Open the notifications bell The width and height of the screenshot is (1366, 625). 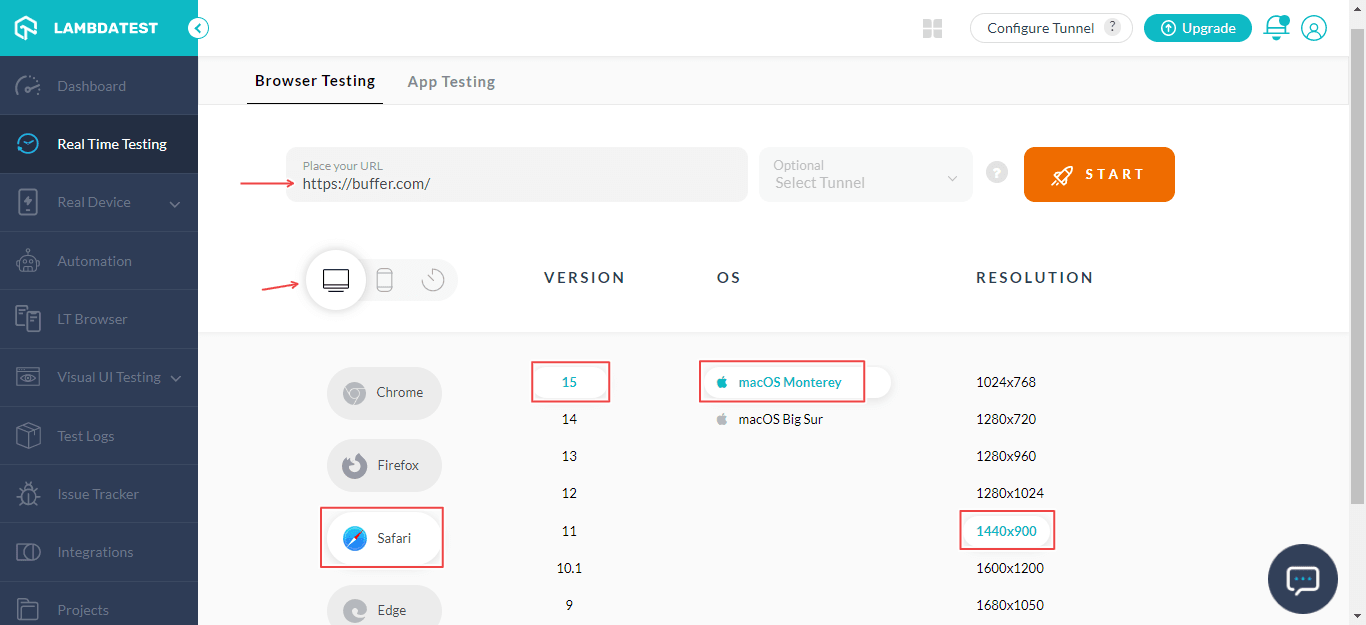click(1276, 28)
